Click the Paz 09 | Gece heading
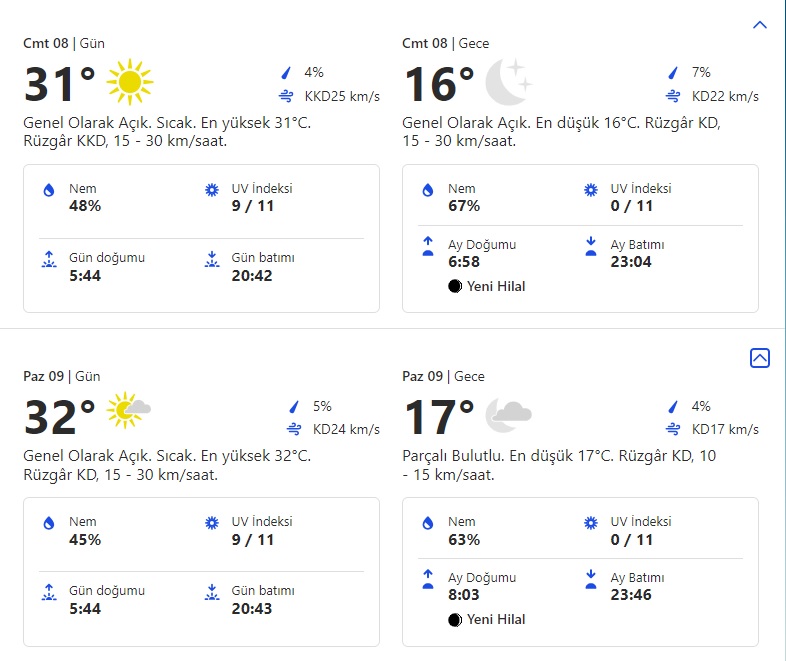 coord(443,376)
